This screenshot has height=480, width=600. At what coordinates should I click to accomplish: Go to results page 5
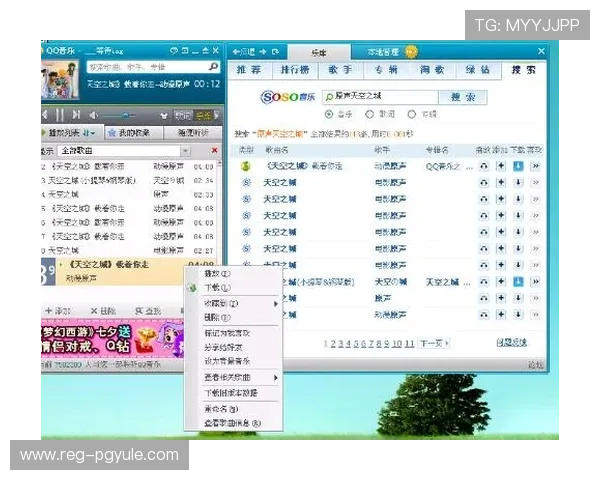point(356,343)
